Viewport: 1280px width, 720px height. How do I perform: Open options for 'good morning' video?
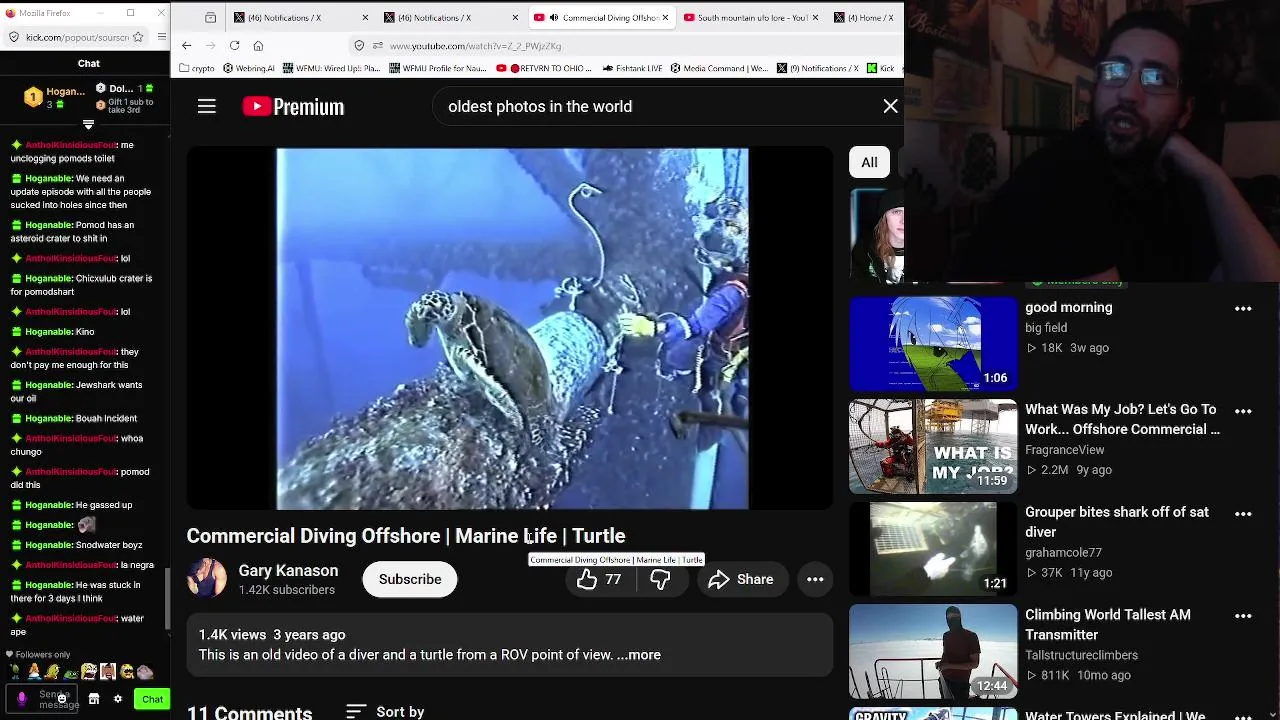click(1243, 308)
